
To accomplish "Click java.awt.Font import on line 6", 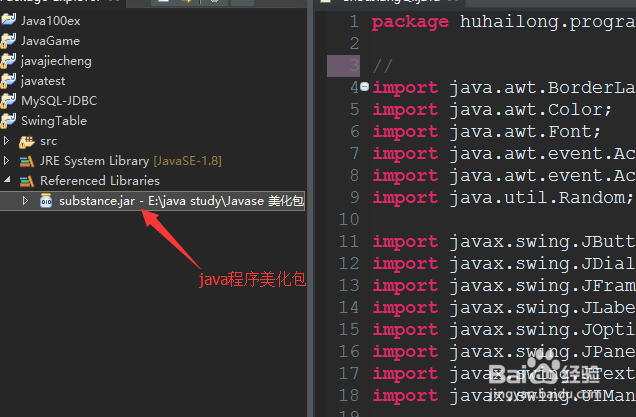I will [x=525, y=131].
